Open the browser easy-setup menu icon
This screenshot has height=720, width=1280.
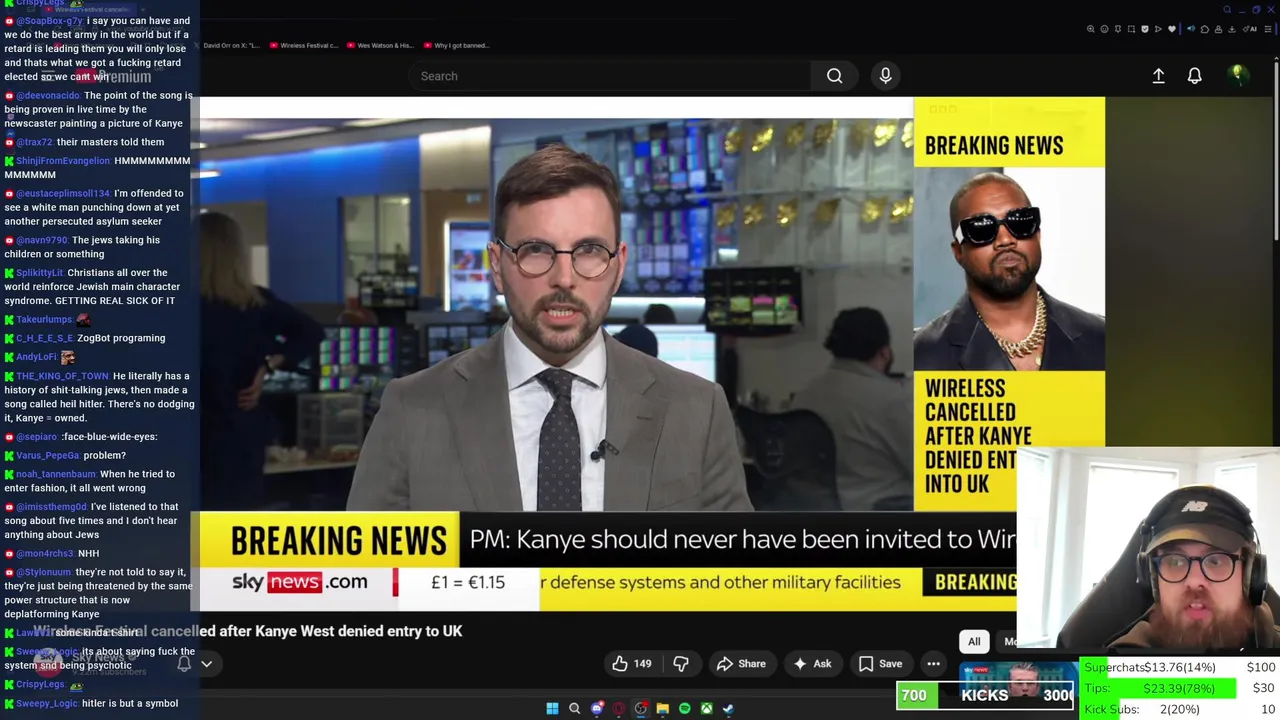tap(1268, 29)
